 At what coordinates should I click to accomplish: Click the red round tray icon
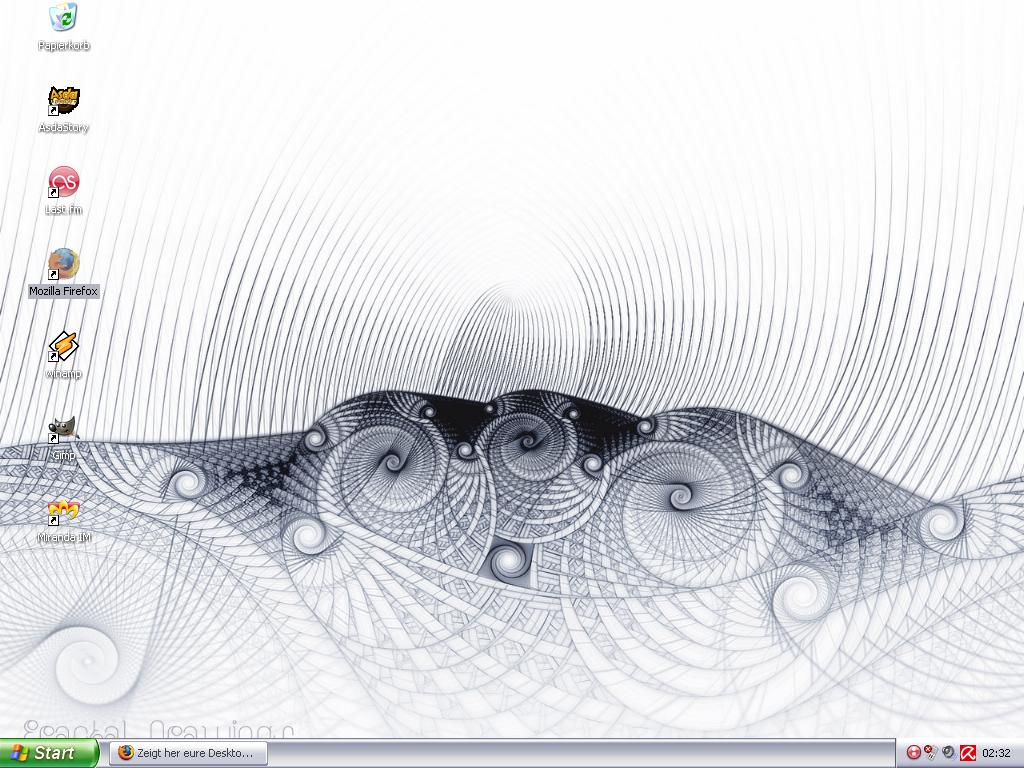pyautogui.click(x=913, y=753)
